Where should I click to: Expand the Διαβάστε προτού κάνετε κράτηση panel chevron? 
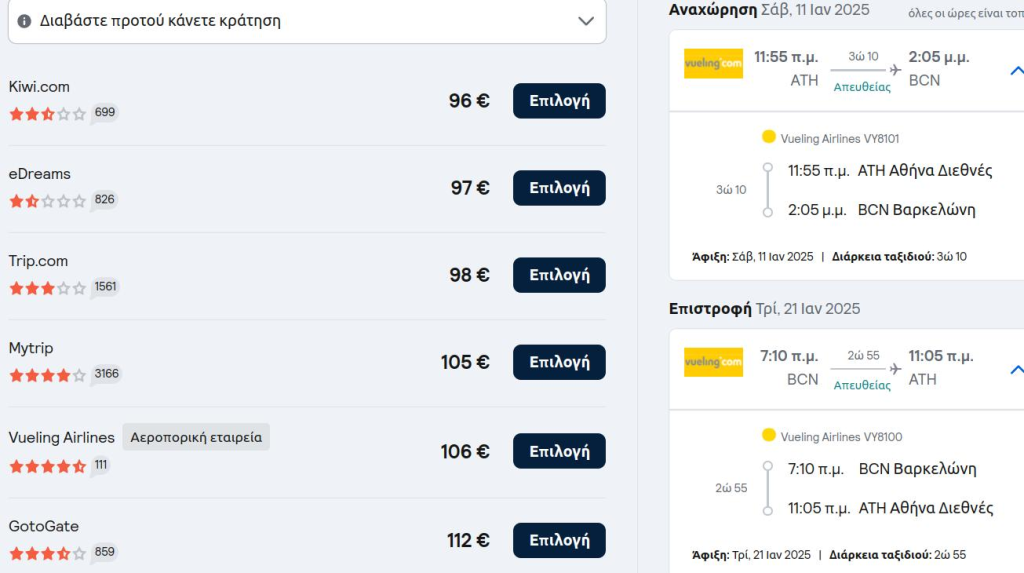coord(586,21)
